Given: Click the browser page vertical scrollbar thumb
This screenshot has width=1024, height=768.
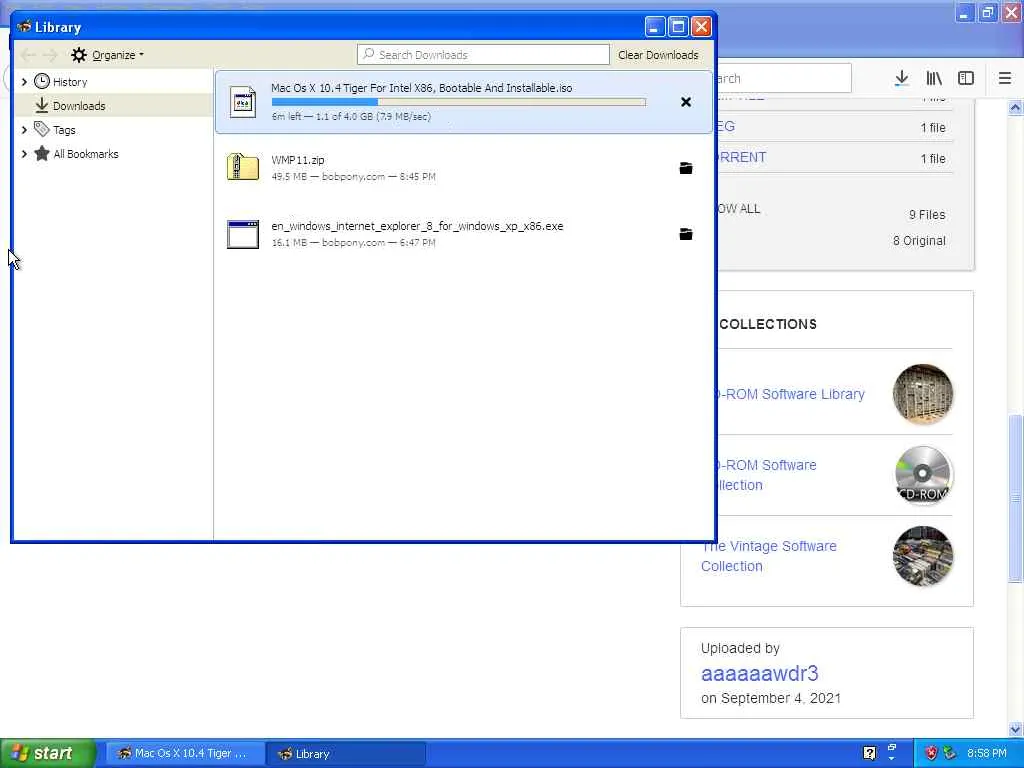Looking at the screenshot, I should 1016,498.
